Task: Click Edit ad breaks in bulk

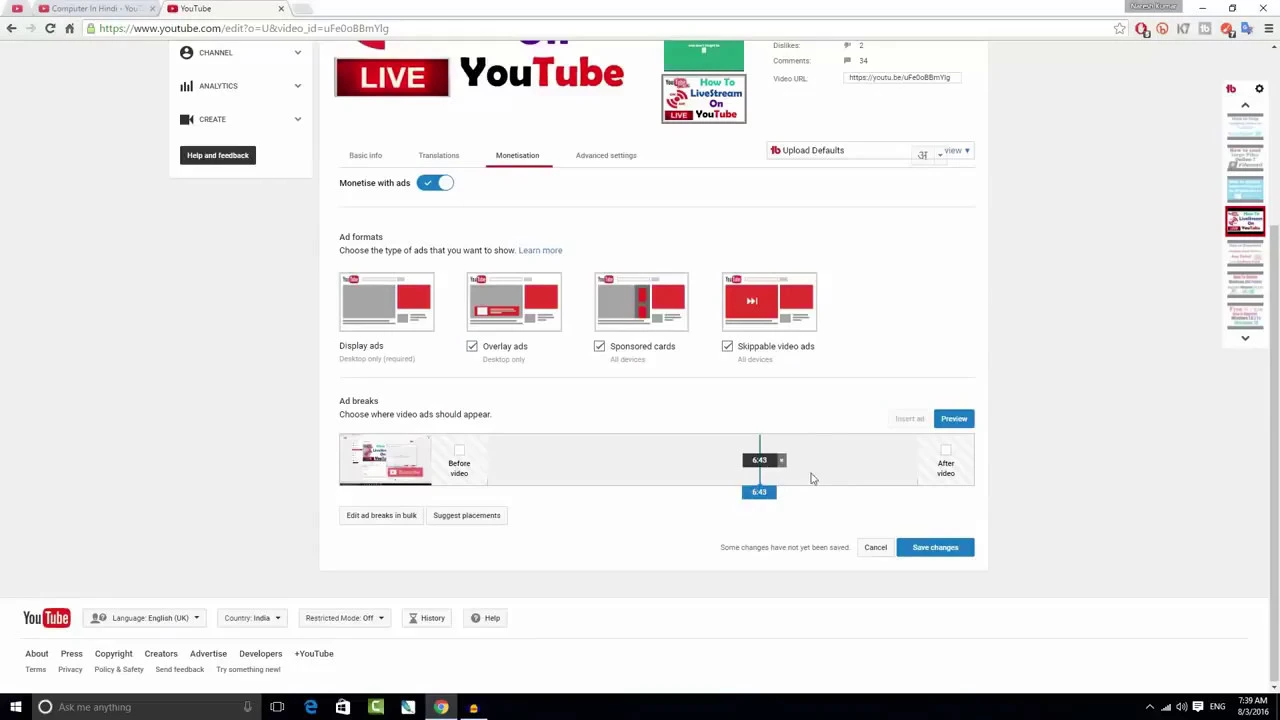Action: 381,516
